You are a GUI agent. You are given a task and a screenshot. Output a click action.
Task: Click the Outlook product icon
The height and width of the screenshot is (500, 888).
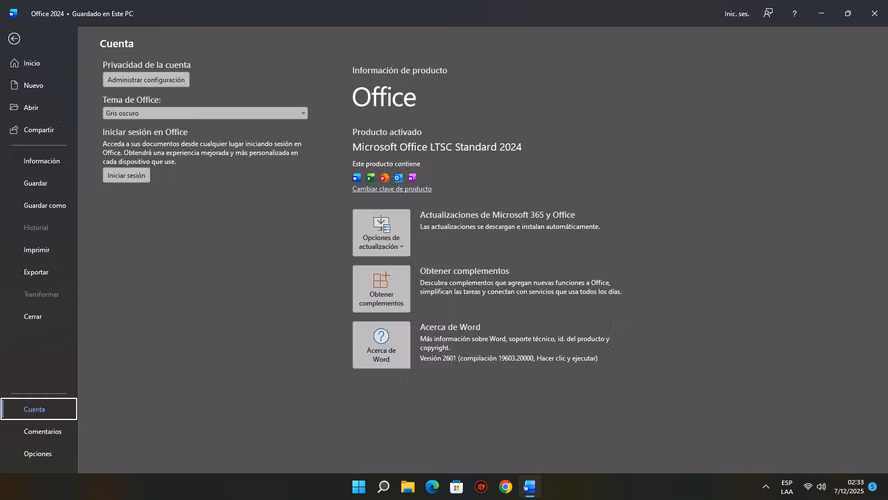click(x=398, y=178)
